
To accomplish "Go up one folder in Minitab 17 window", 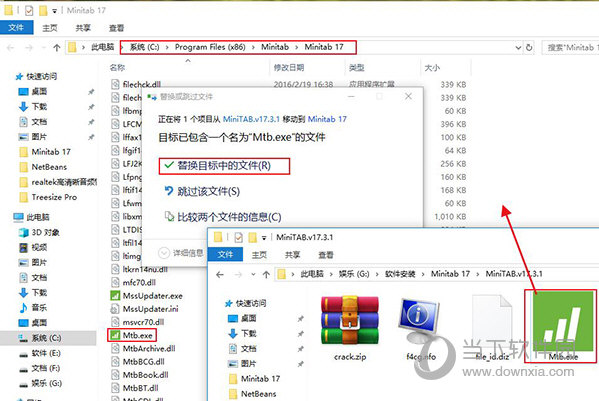I will (57, 47).
